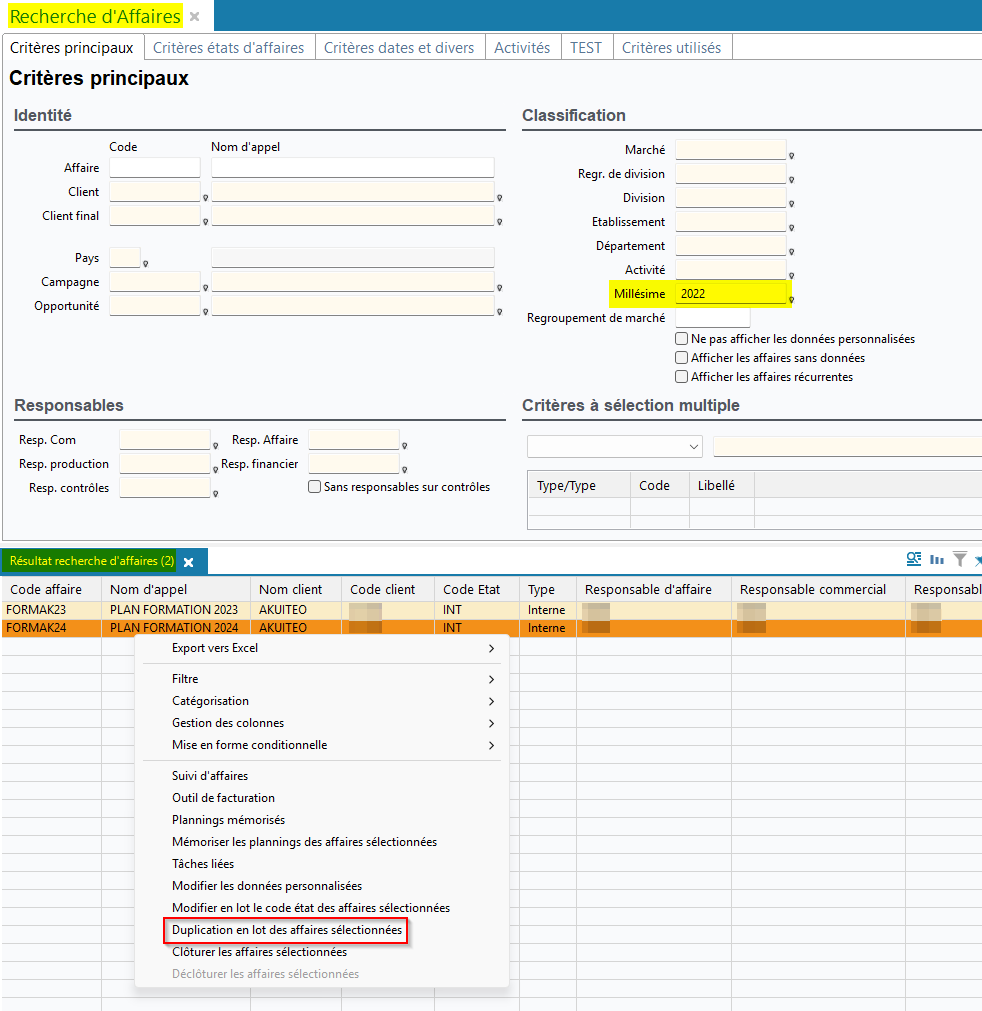Check Afficher les affaires sans données
The image size is (982, 1011).
(682, 358)
